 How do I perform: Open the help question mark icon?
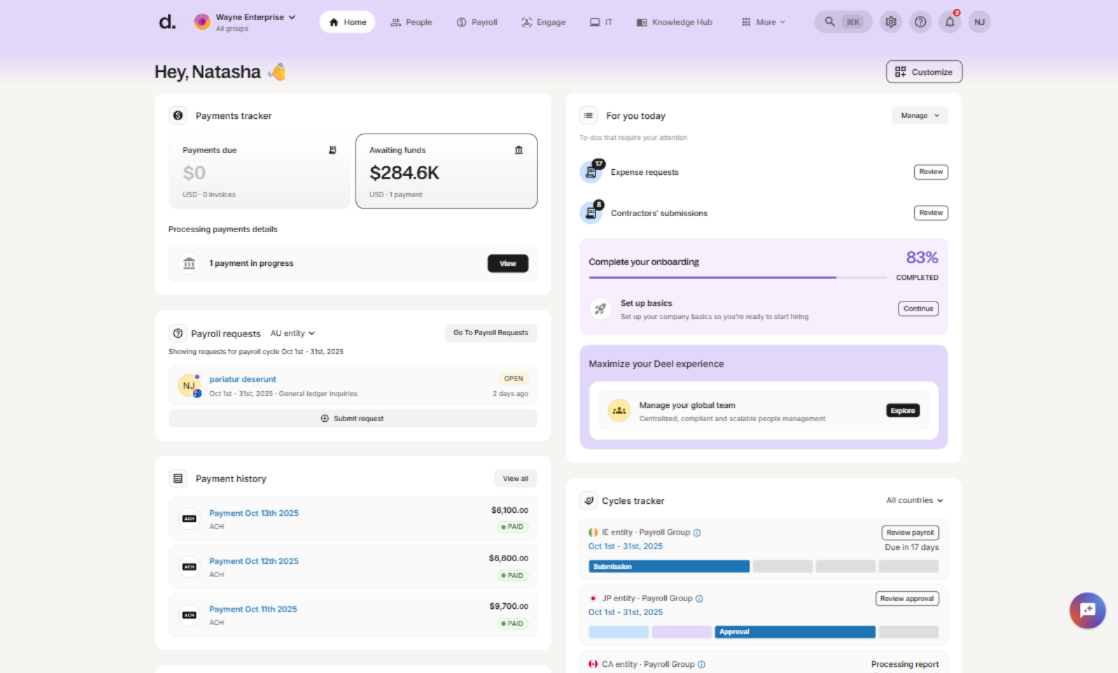coord(920,22)
